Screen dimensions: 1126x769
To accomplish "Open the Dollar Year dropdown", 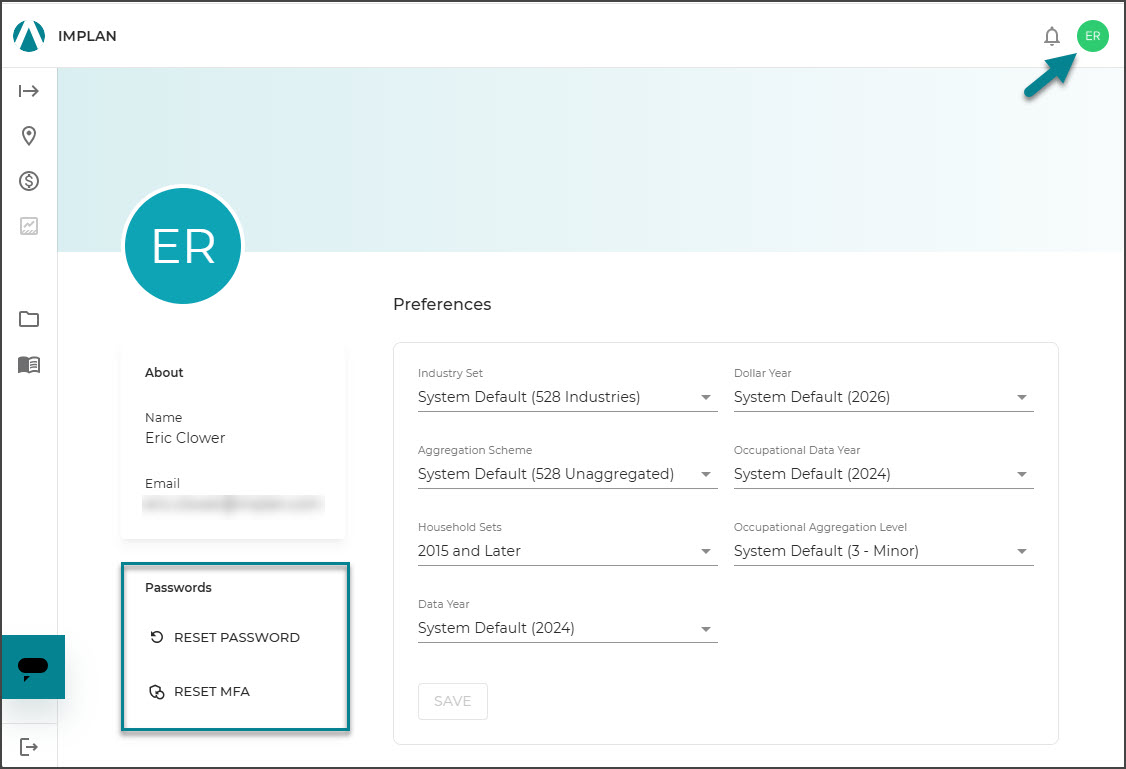I will point(883,397).
